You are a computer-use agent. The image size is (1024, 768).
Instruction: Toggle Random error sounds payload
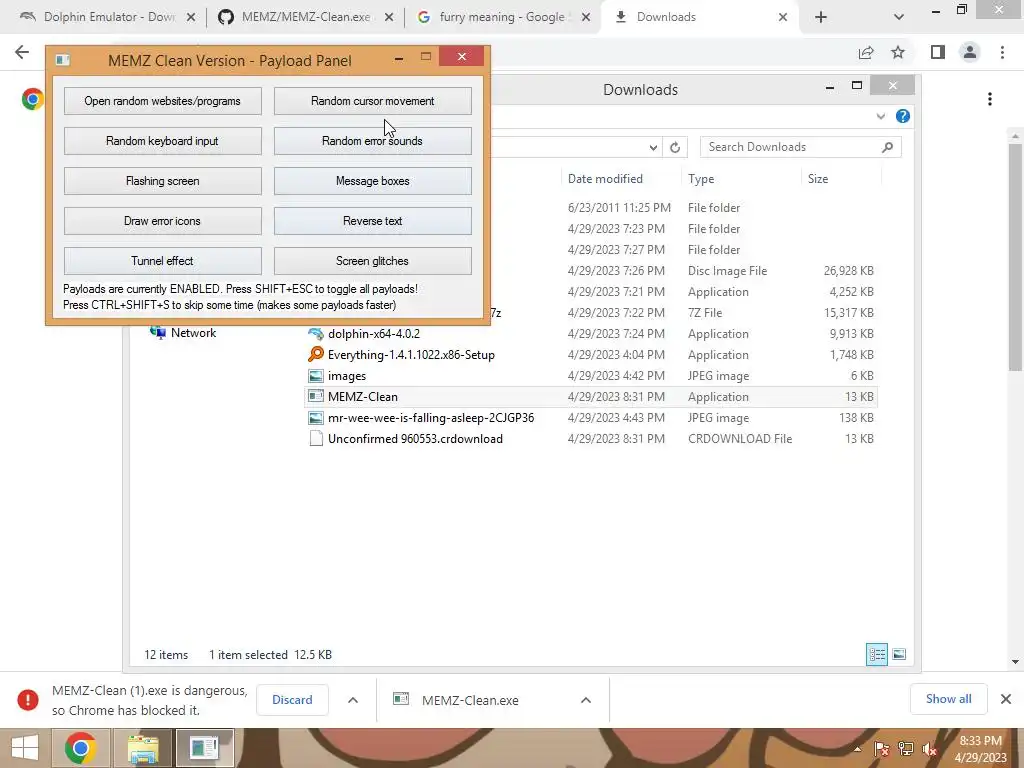point(372,141)
